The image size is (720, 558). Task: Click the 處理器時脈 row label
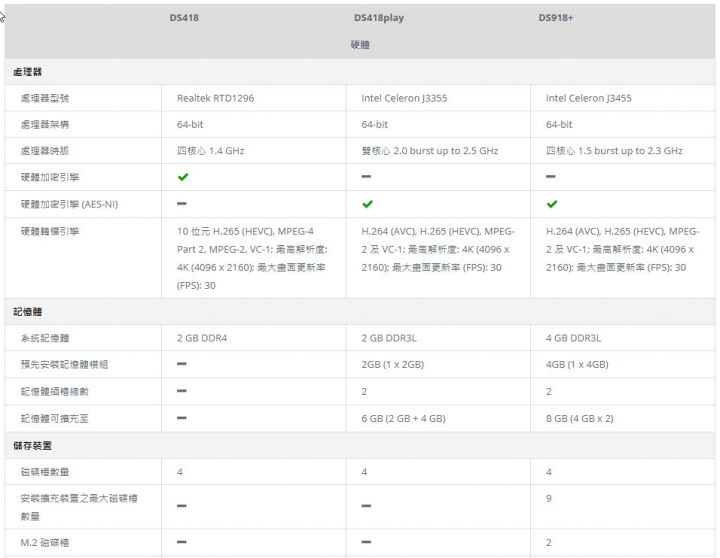[x=45, y=151]
